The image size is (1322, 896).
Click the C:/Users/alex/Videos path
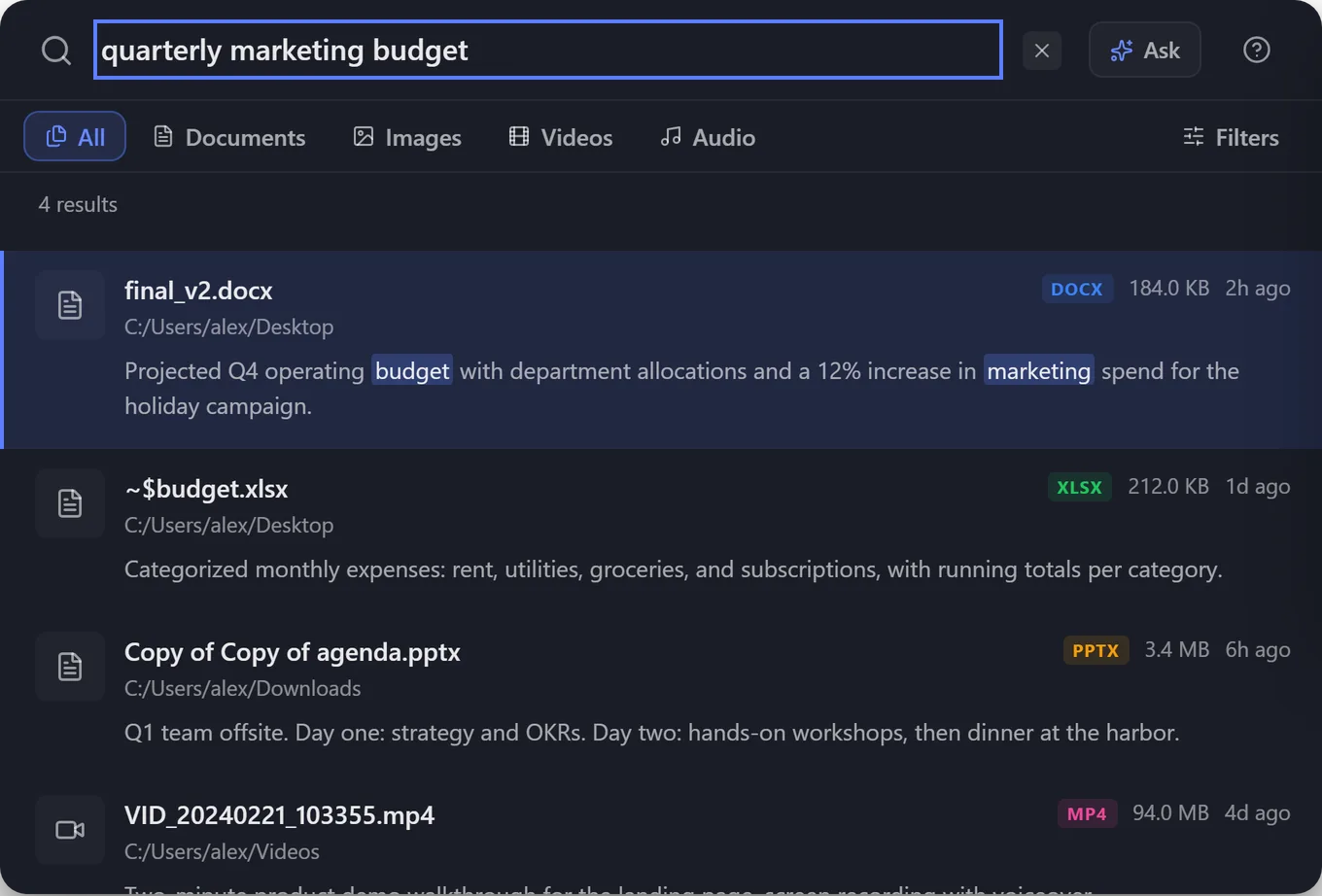[222, 851]
